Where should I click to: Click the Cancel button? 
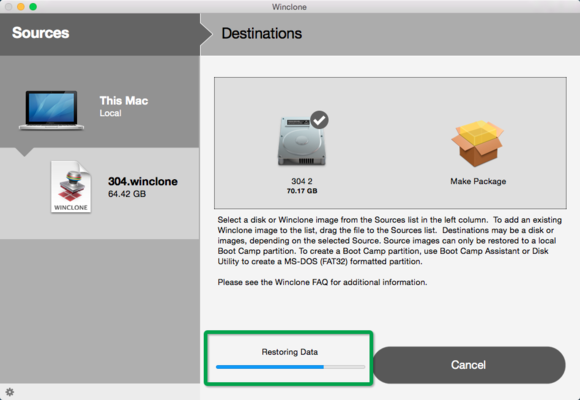[x=469, y=365]
